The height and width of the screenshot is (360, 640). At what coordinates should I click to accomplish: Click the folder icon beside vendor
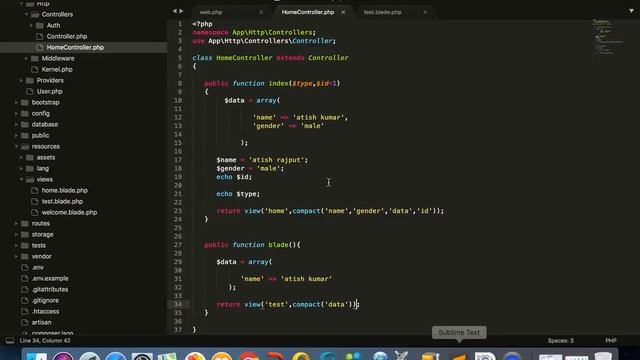(x=25, y=257)
